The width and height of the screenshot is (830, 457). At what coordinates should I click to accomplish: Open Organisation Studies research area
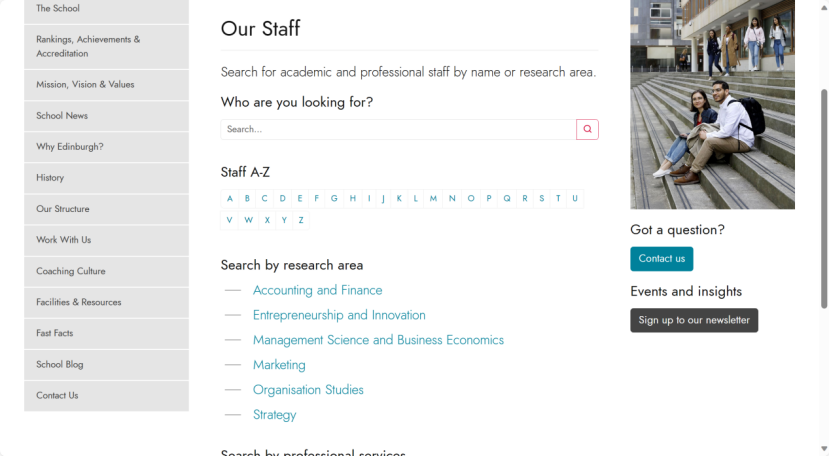tap(308, 390)
